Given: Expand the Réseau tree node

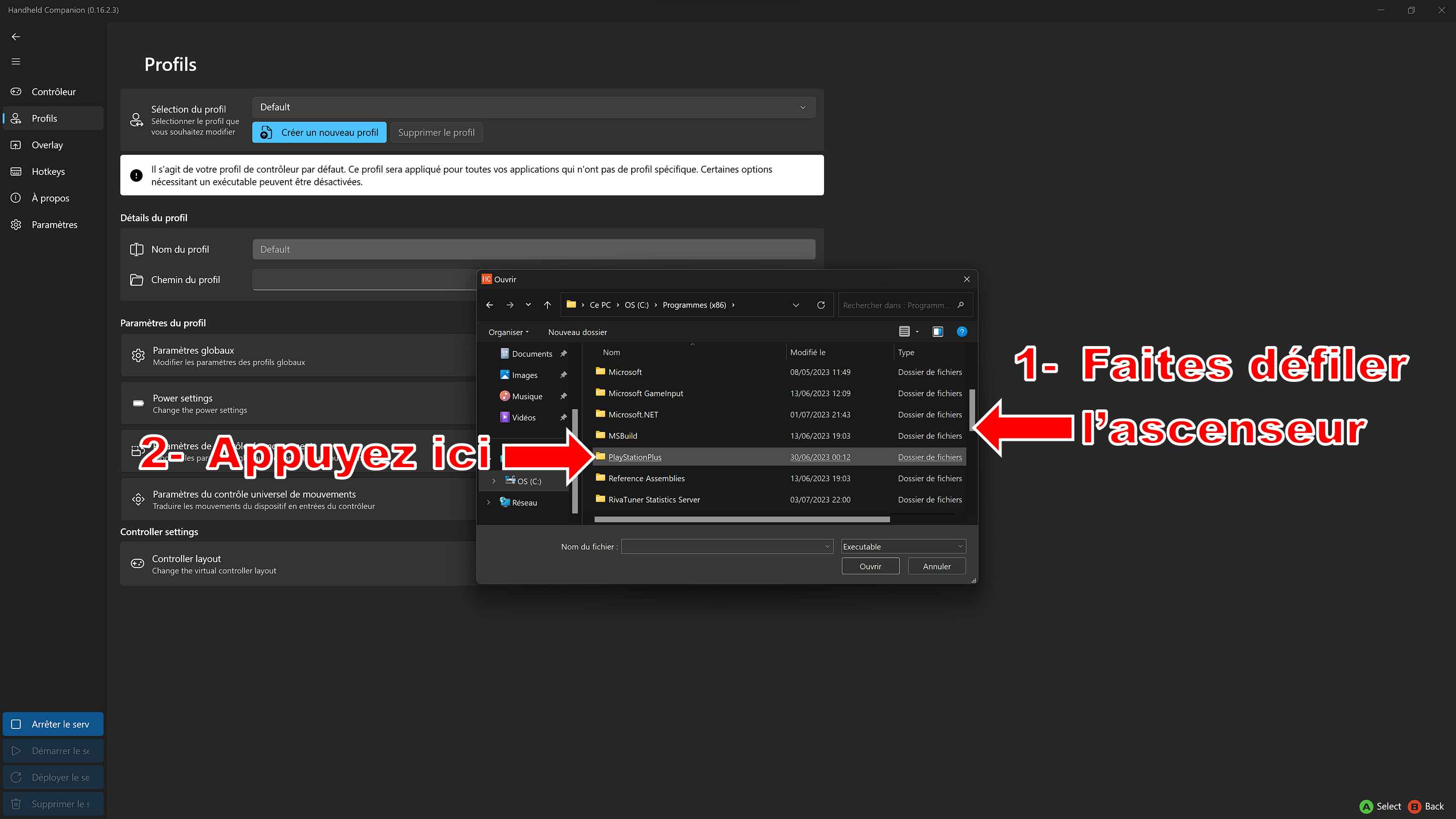Looking at the screenshot, I should 488,502.
